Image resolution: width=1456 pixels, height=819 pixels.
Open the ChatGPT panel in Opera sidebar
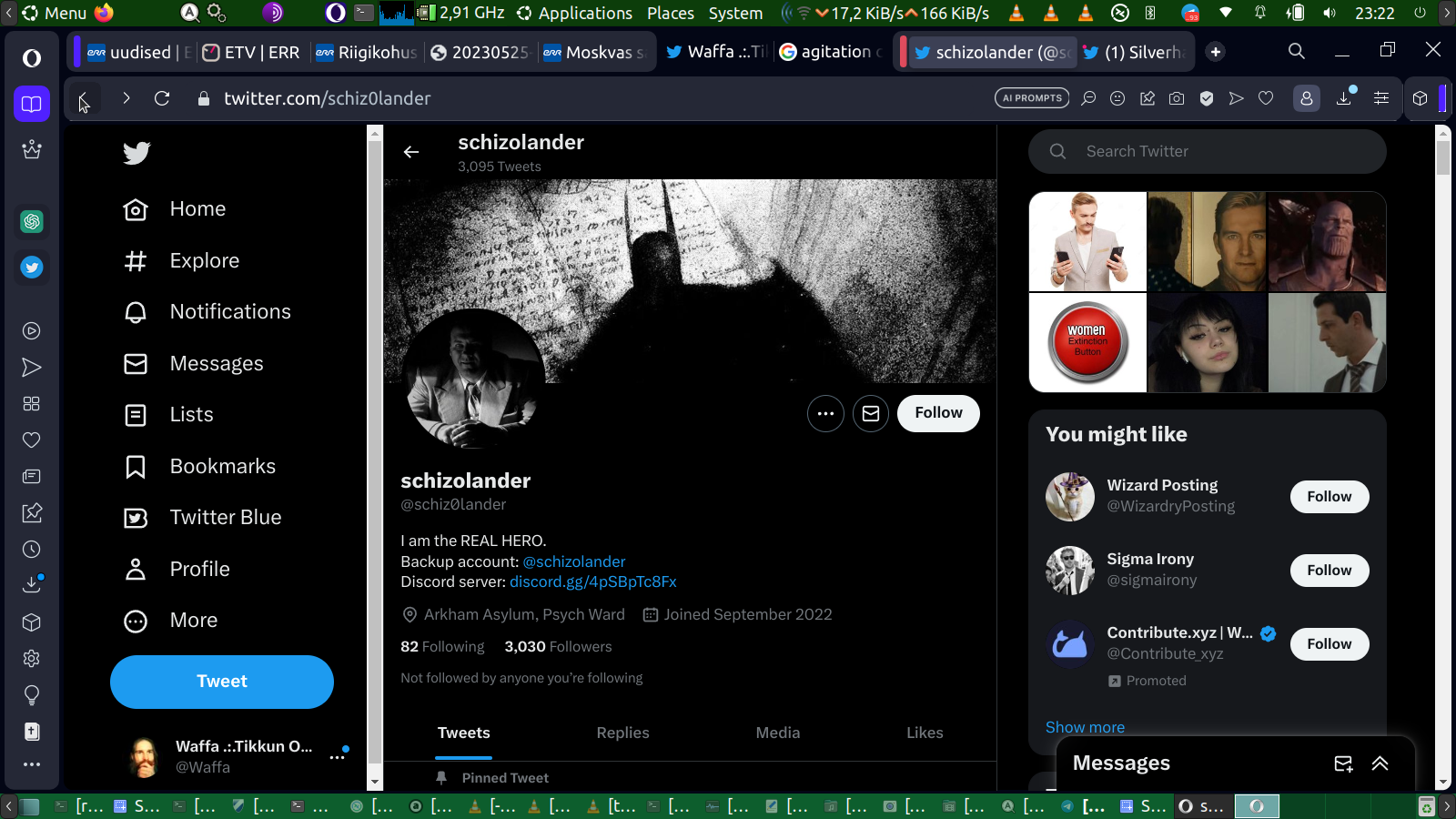(32, 221)
